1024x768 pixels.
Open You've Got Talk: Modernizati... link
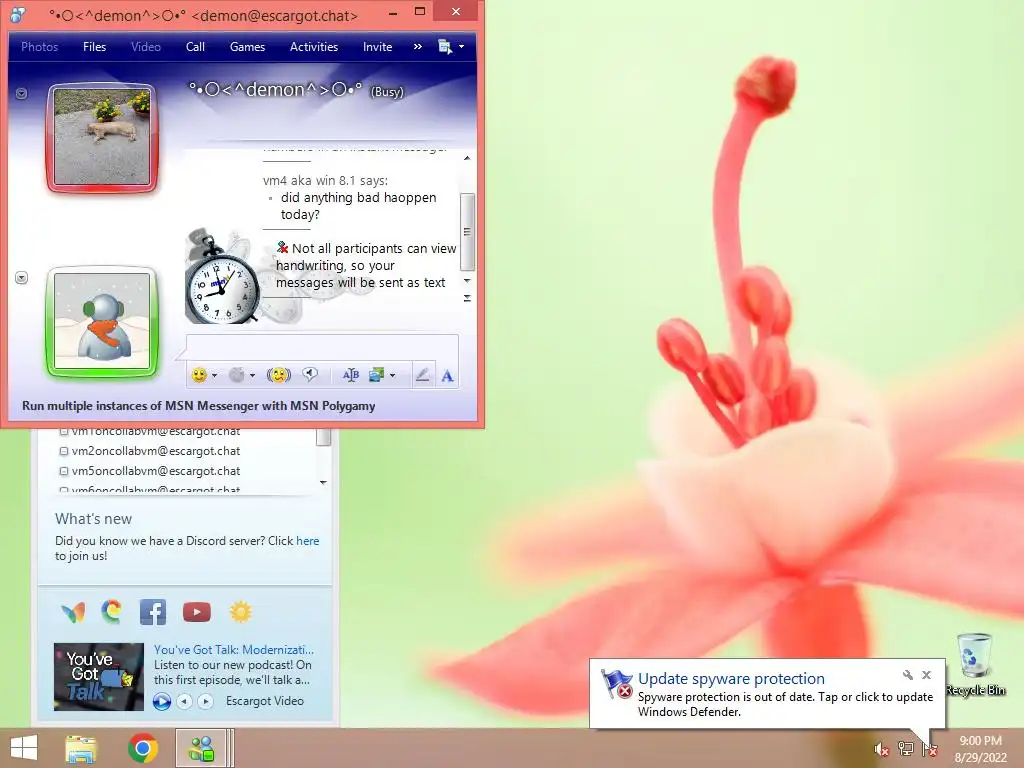(x=234, y=650)
